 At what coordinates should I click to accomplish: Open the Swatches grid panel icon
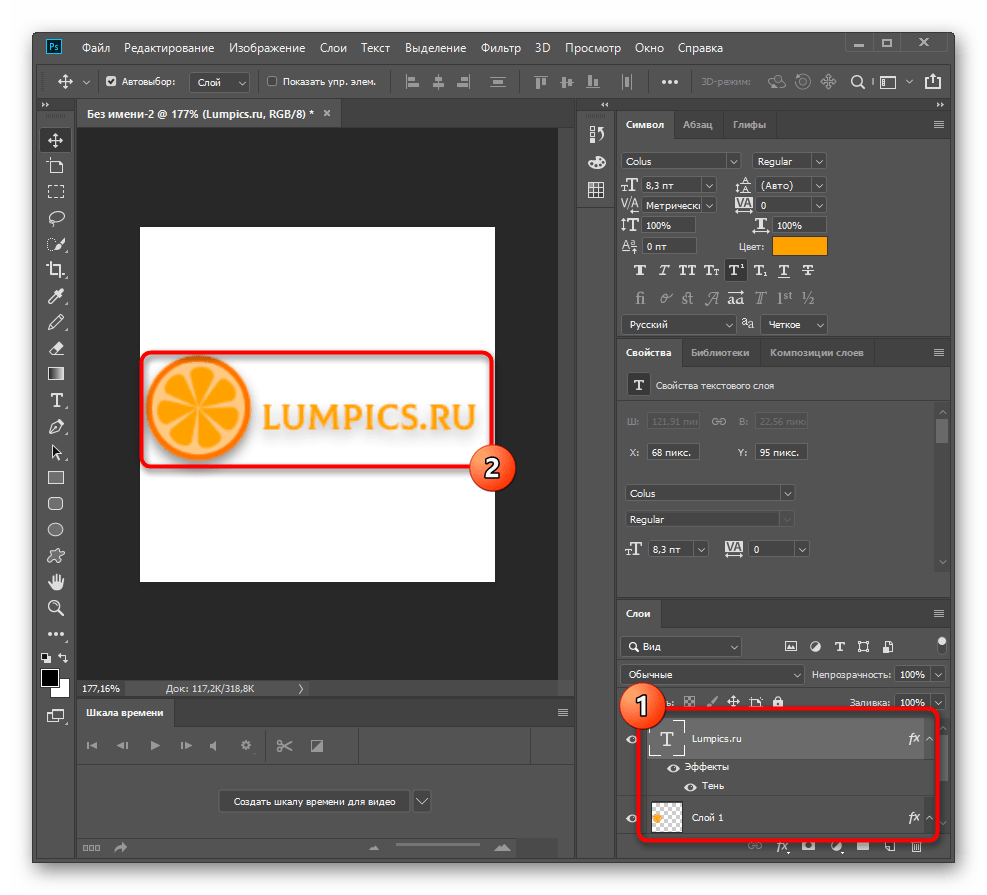click(595, 190)
